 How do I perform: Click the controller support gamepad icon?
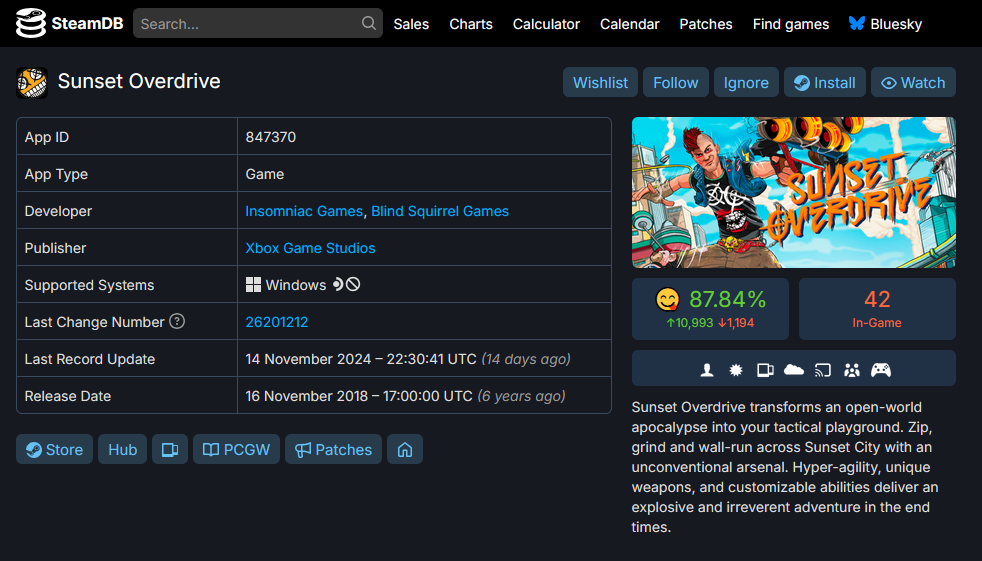click(x=881, y=370)
